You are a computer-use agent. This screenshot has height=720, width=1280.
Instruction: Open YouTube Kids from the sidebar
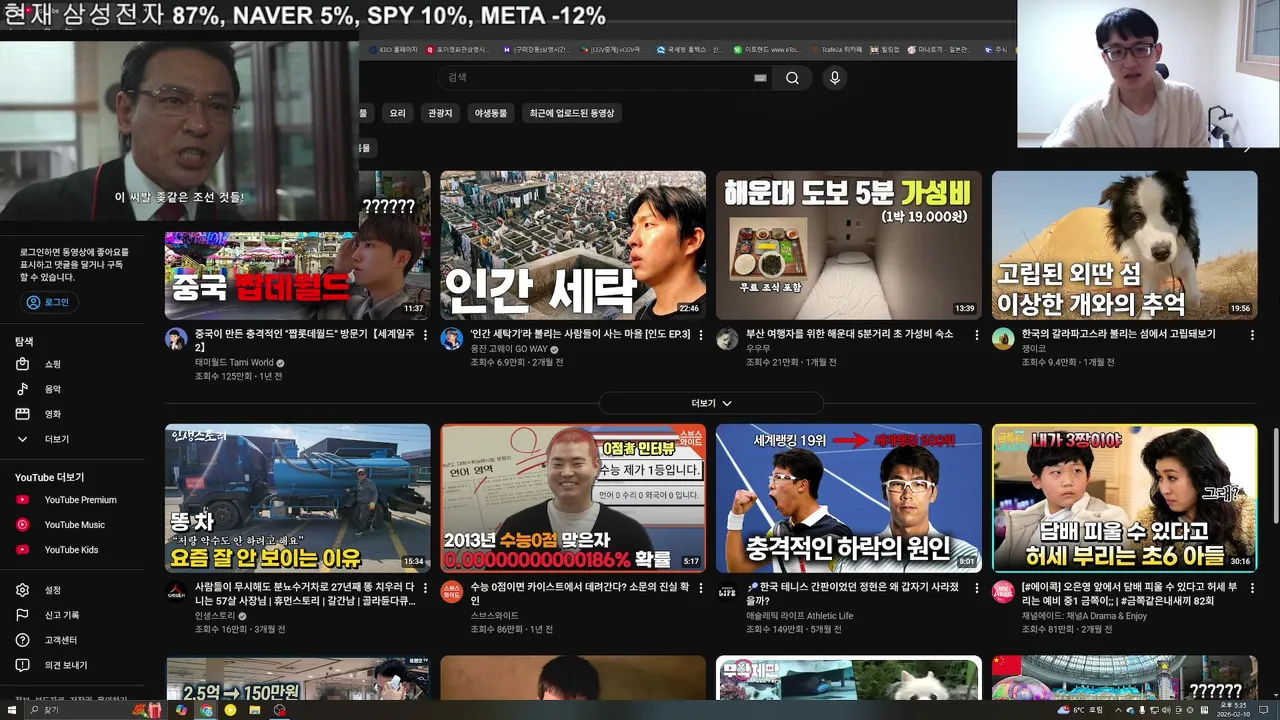tap(72, 550)
